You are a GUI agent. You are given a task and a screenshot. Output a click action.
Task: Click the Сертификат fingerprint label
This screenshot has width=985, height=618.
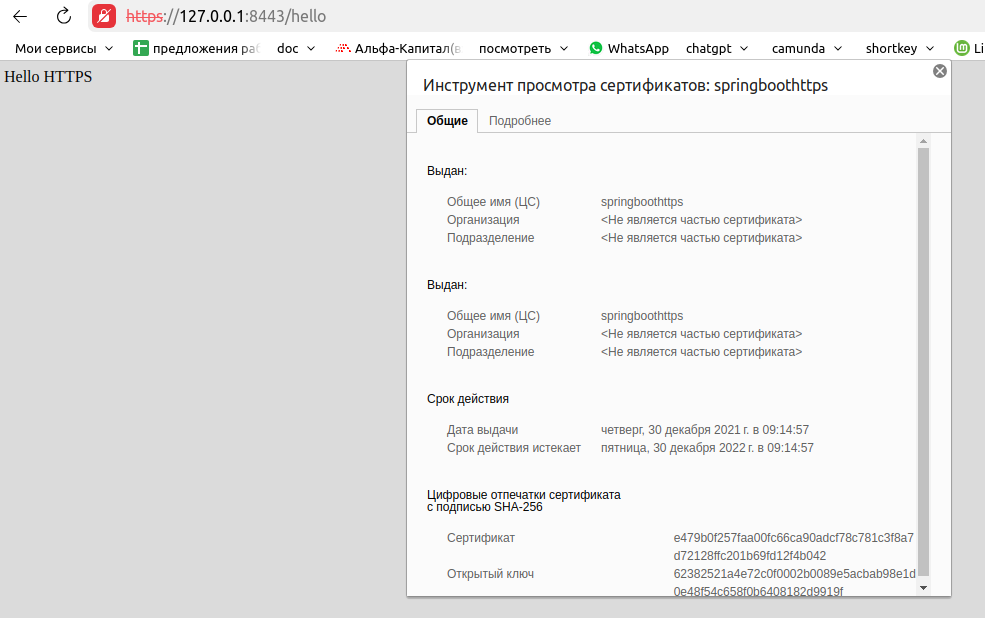481,538
